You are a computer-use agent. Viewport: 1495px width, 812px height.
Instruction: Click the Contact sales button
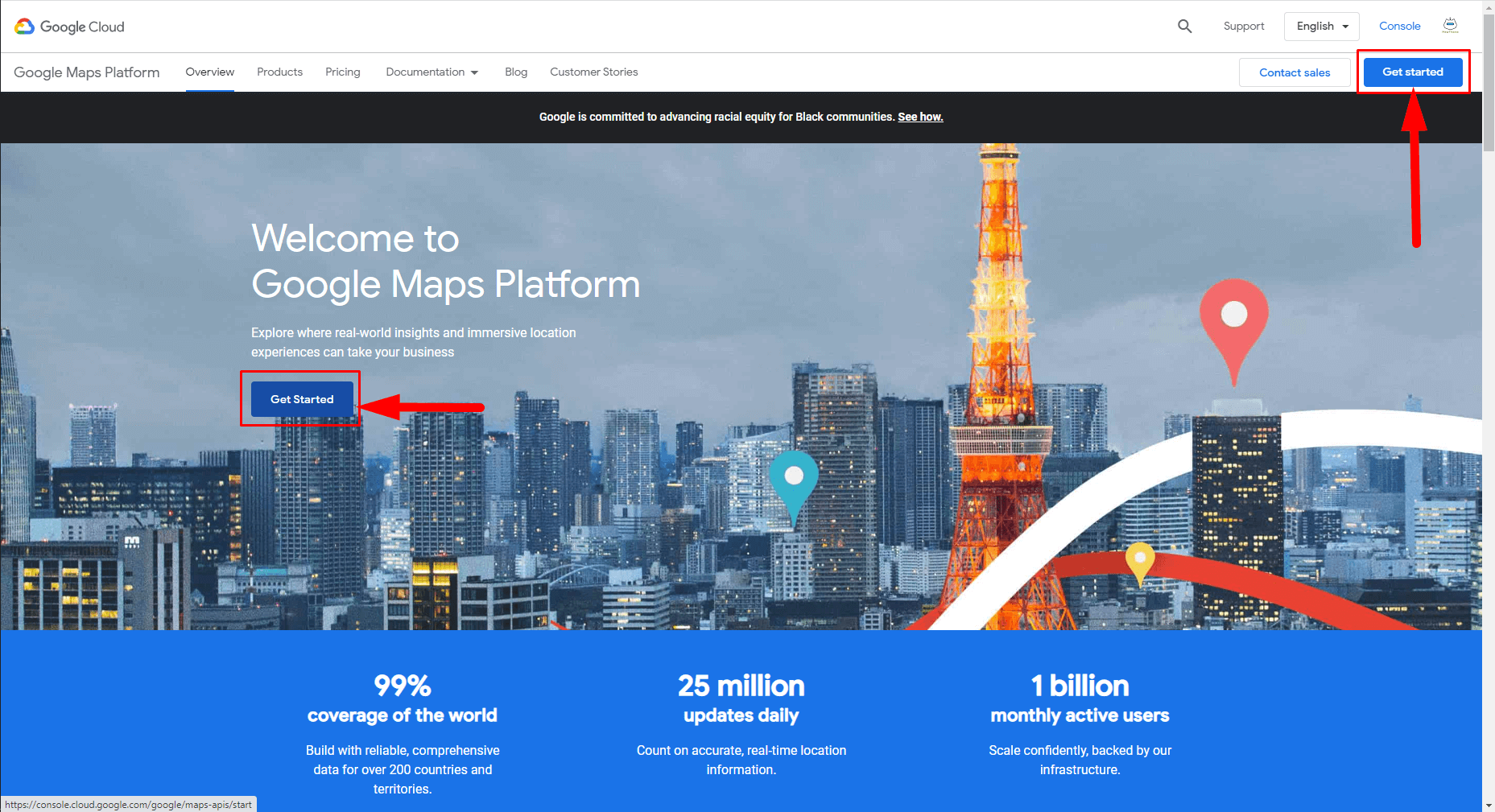tap(1295, 72)
